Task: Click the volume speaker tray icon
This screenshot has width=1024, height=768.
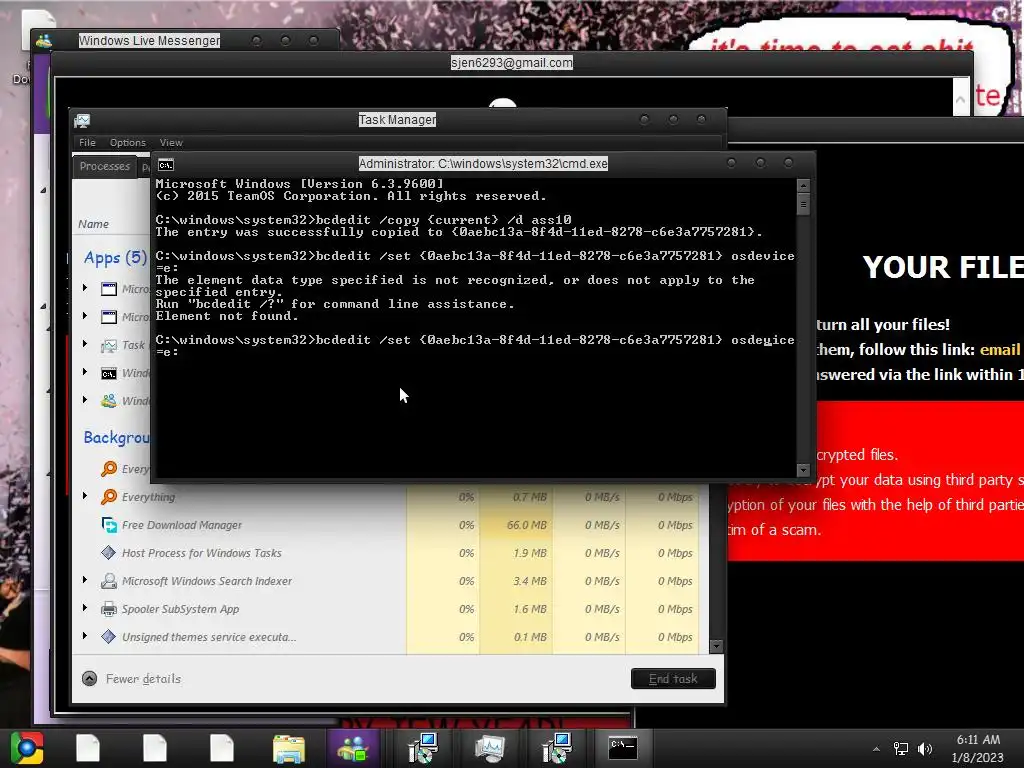Action: 925,748
